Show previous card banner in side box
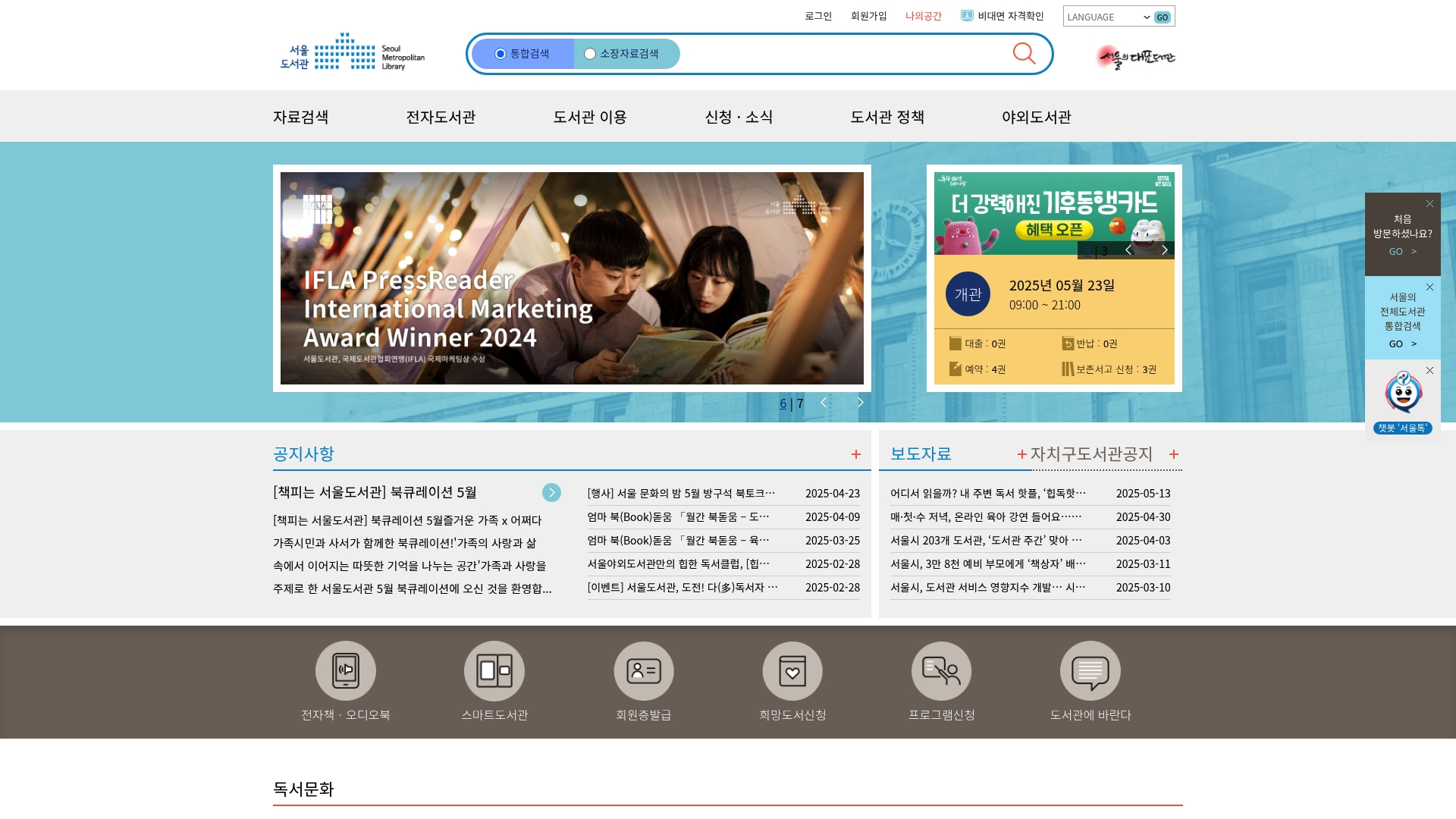This screenshot has width=1456, height=819. (x=1128, y=250)
